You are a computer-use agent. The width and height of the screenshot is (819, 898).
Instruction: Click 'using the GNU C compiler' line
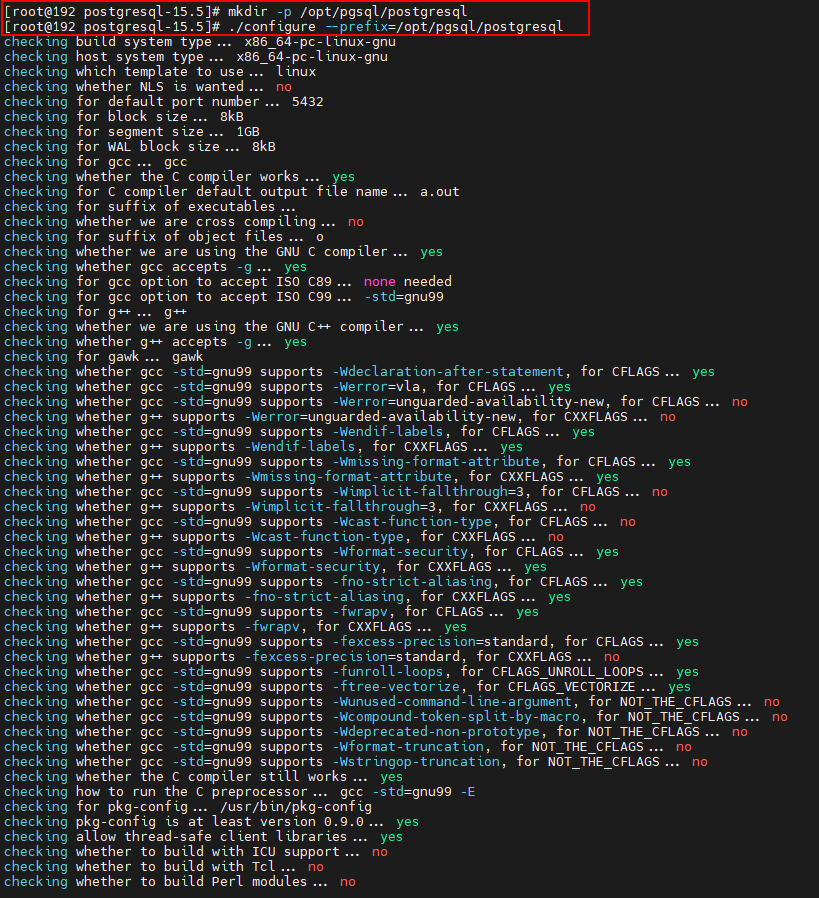click(x=223, y=251)
